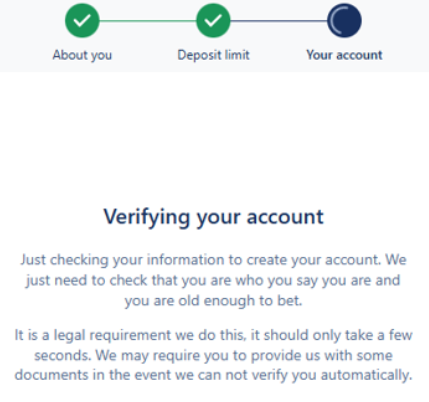Click the dark blue progress line segment
The image size is (429, 402).
click(279, 21)
